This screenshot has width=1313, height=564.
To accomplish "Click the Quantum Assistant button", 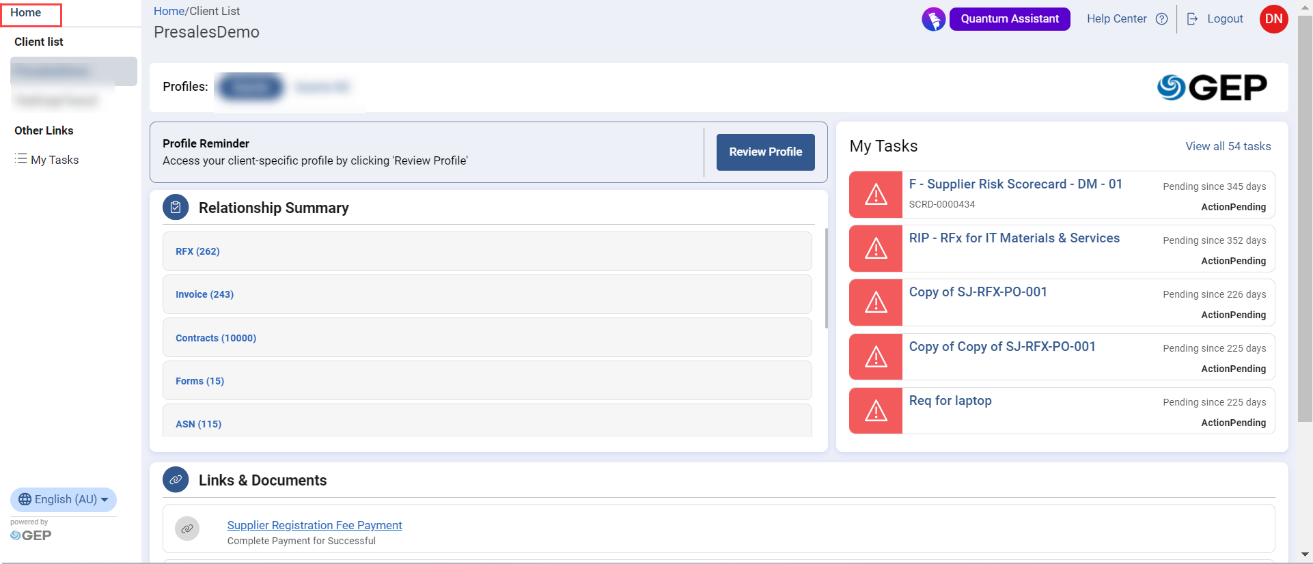I will click(1009, 19).
